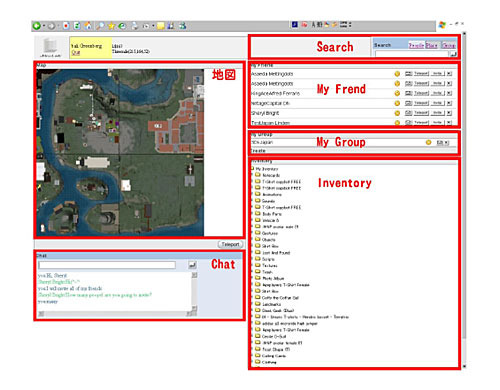Click the chat message input field
The image size is (500, 390).
pos(107,265)
